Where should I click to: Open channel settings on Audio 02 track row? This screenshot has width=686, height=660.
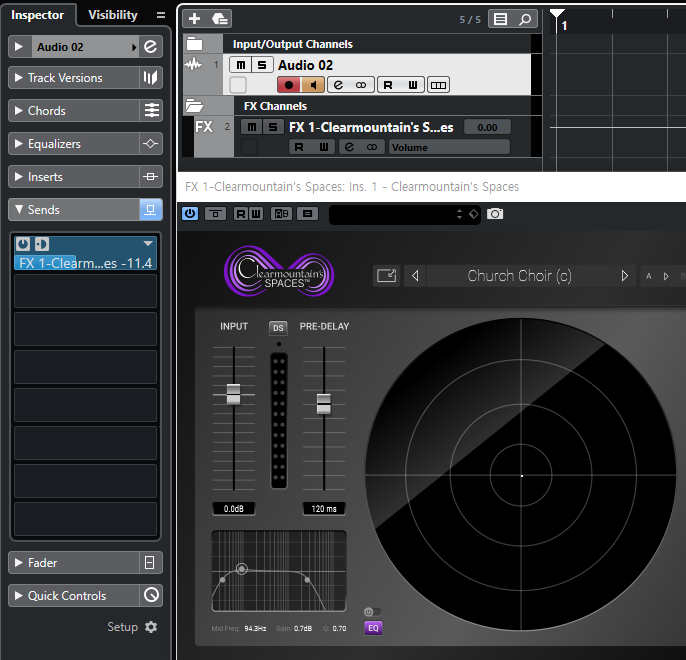[x=339, y=85]
